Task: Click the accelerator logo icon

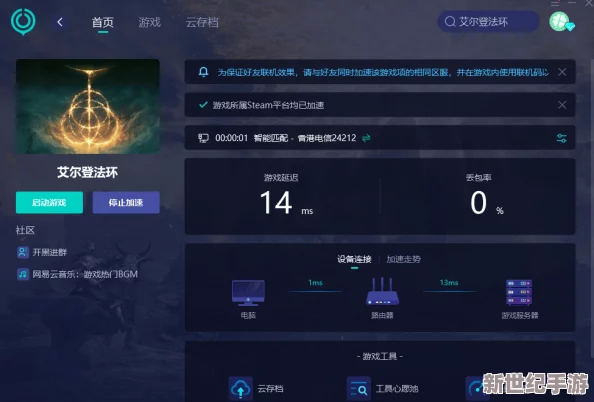Action: coord(23,22)
